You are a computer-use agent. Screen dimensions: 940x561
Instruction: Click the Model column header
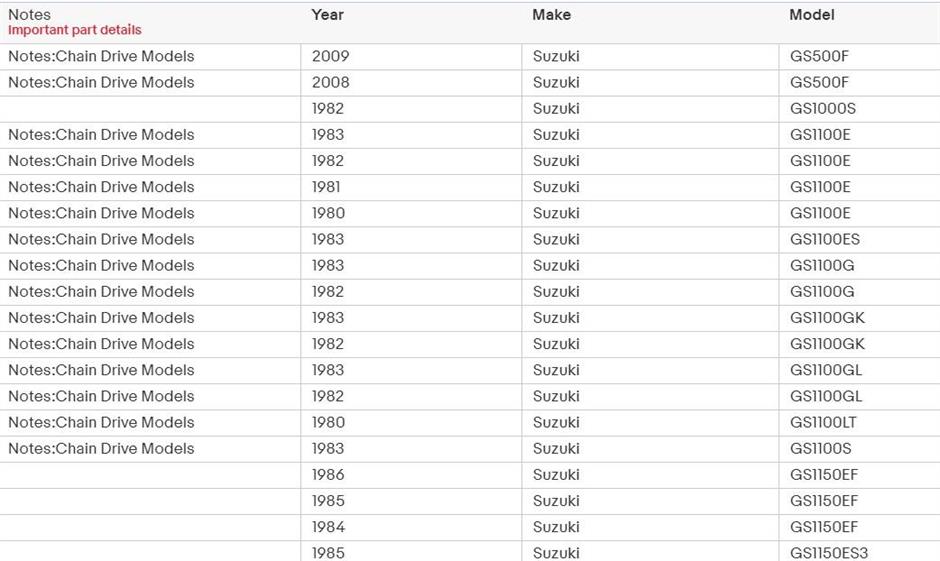[811, 15]
